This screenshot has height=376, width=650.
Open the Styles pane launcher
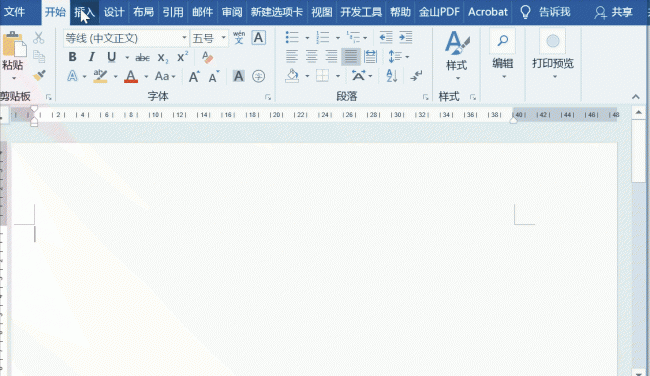point(473,97)
